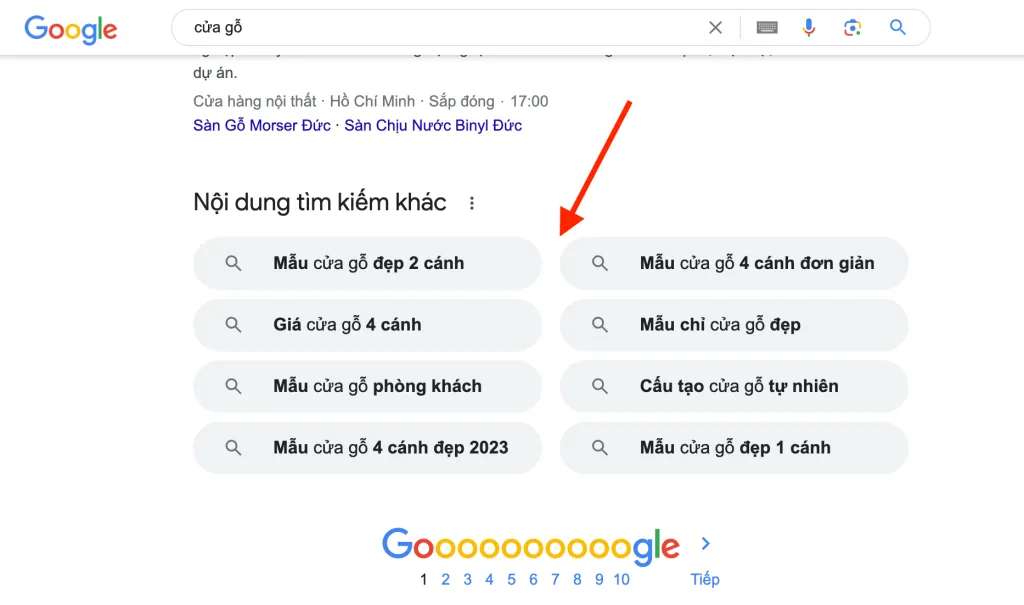Click the magnifier search button in search bar
The width and height of the screenshot is (1024, 605).
point(898,27)
